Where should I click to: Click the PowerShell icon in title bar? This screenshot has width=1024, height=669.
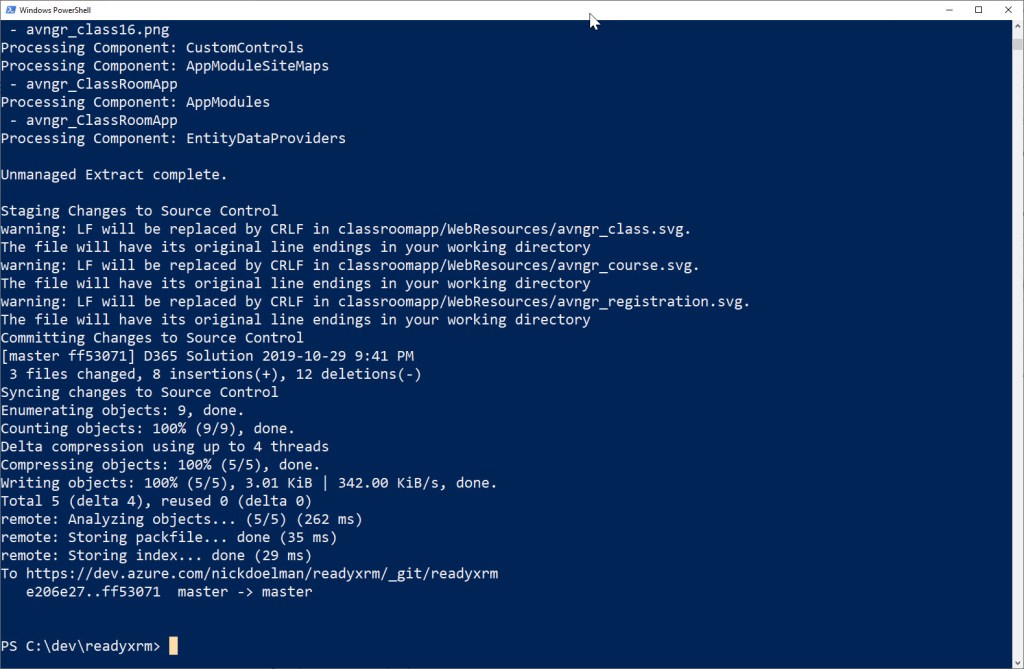(10, 9)
